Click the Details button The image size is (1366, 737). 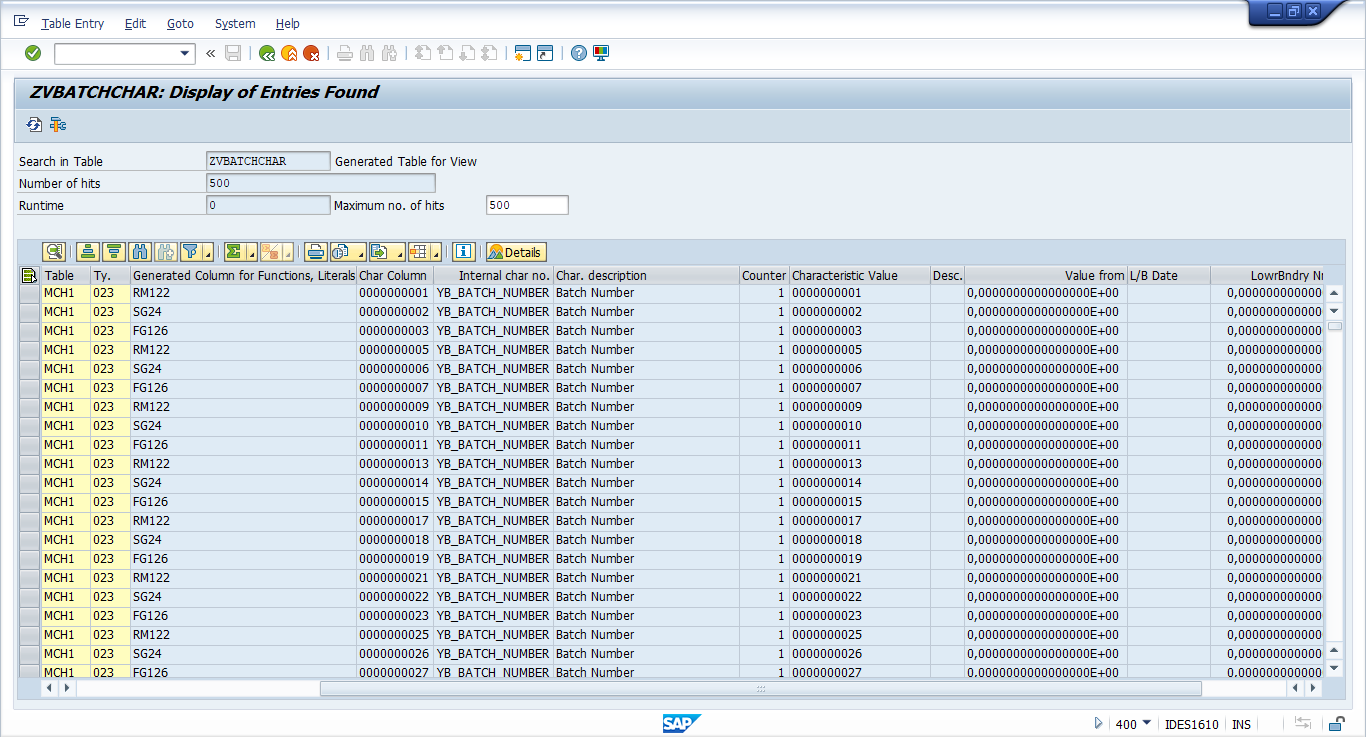coord(516,252)
